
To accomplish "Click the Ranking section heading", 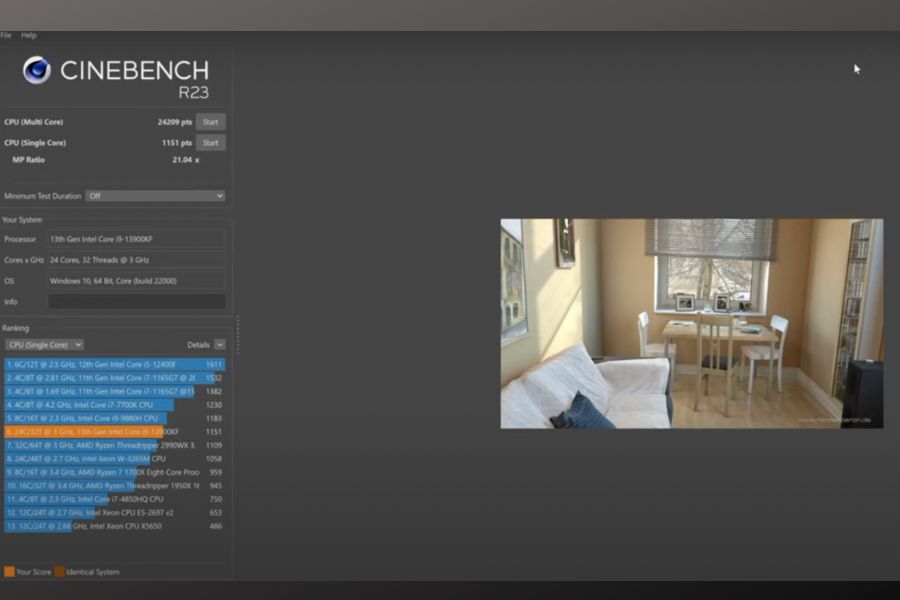I will 15,328.
